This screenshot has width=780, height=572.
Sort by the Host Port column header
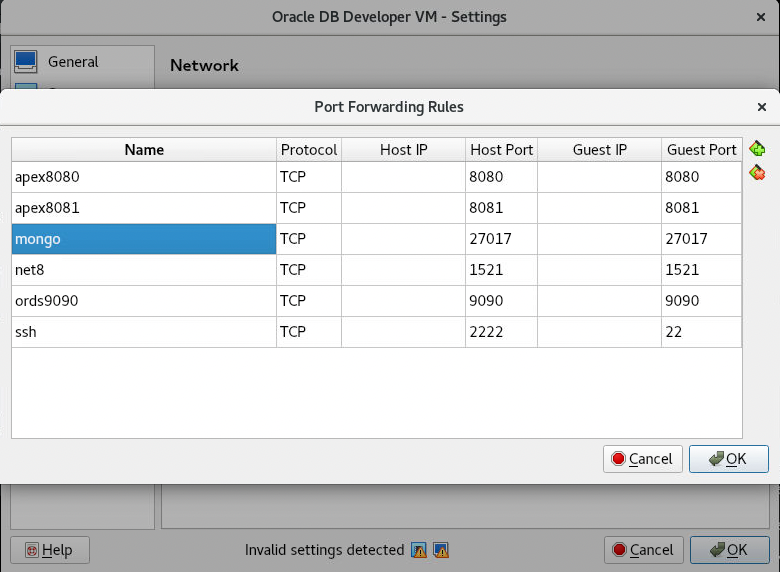(x=501, y=150)
